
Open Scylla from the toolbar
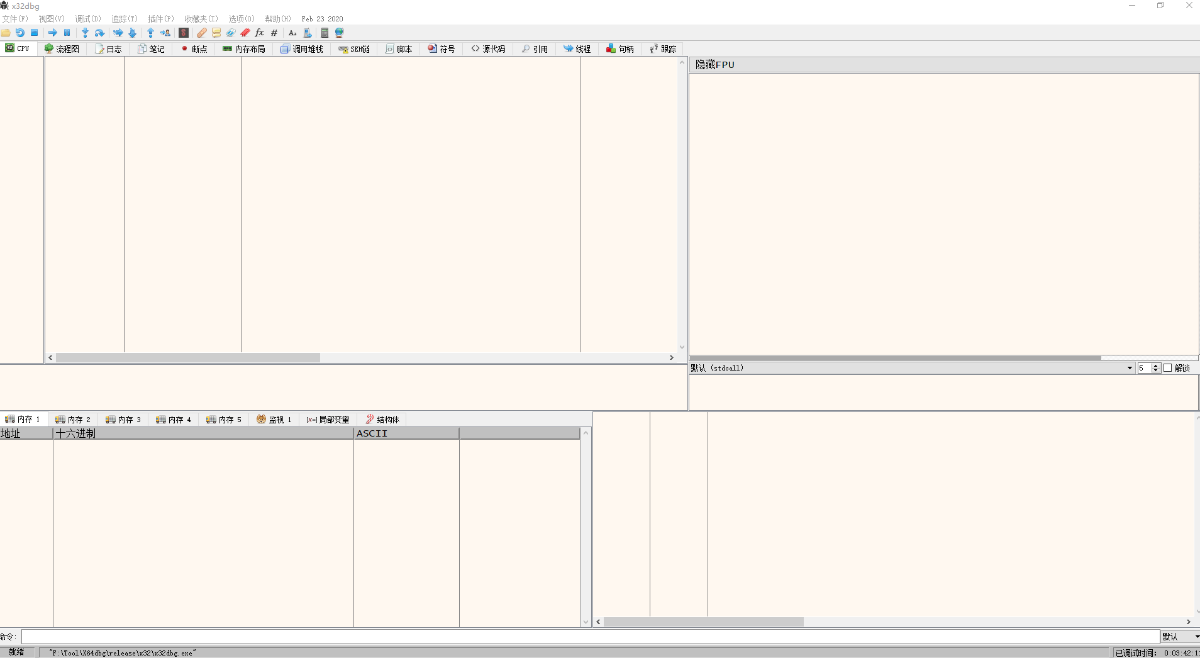click(183, 33)
